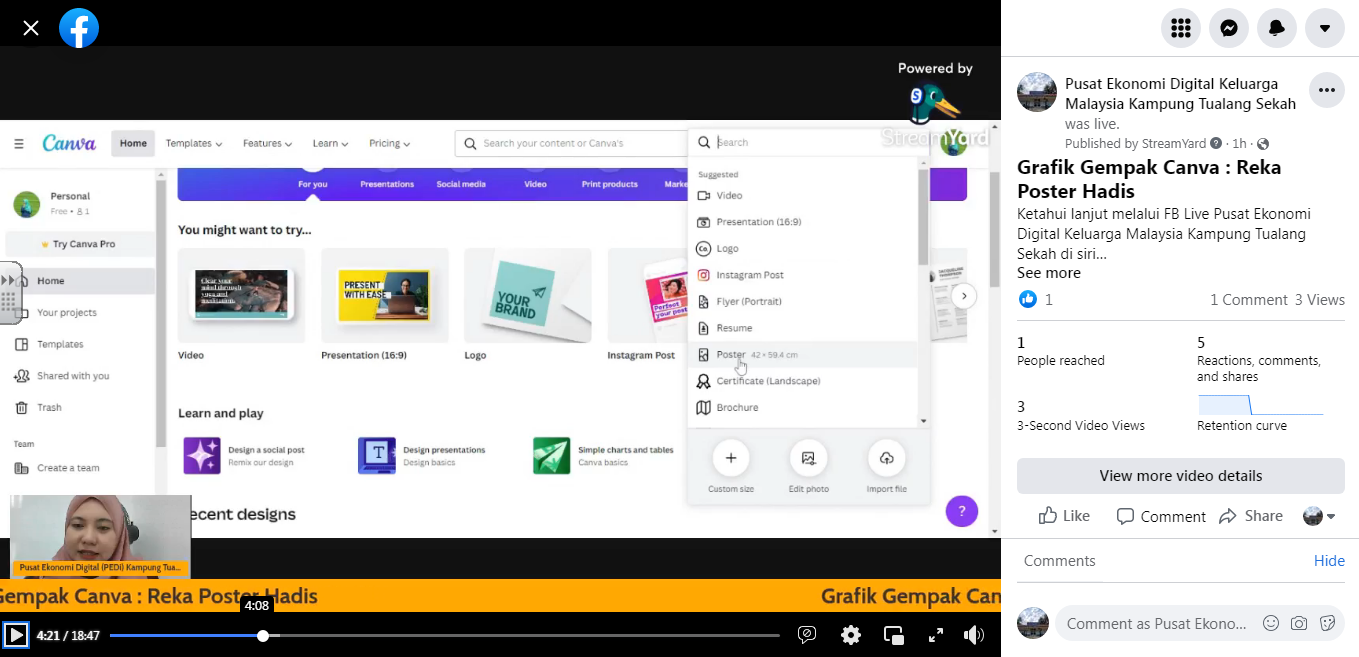Open the Logo design thumbnail

click(x=528, y=295)
